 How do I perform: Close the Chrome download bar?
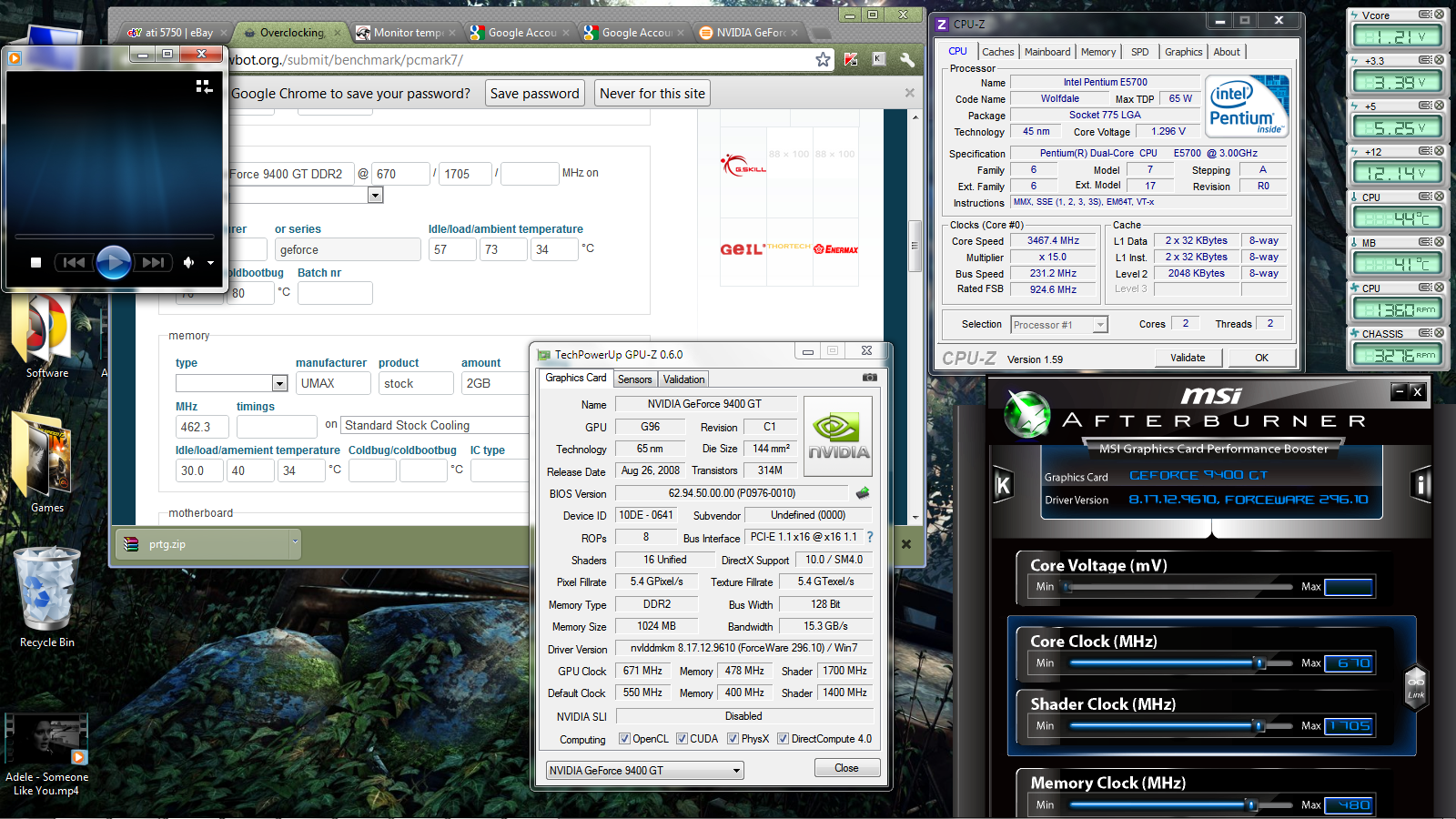click(x=905, y=544)
